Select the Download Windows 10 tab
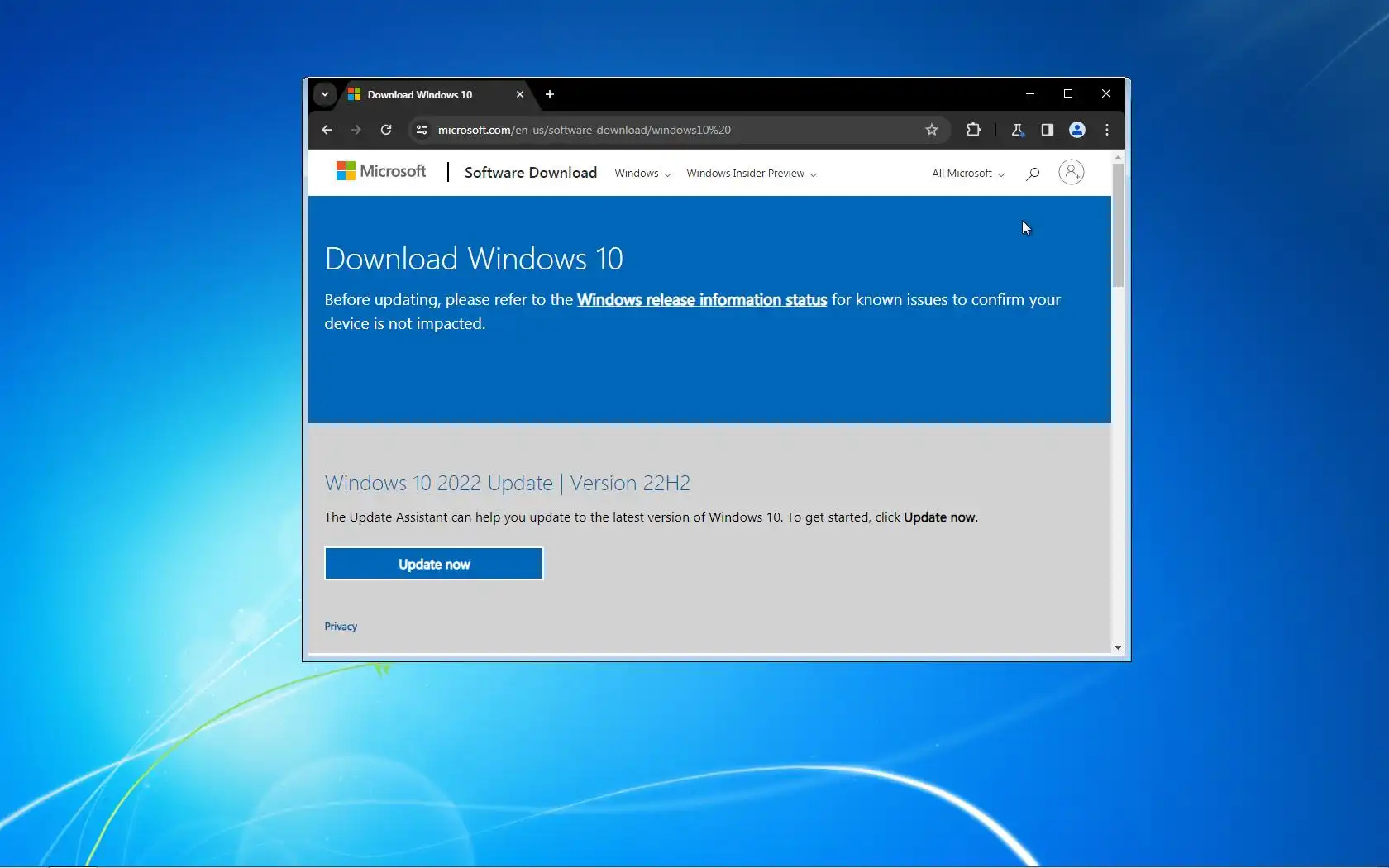Screen dimensions: 1389x868 click(436, 95)
